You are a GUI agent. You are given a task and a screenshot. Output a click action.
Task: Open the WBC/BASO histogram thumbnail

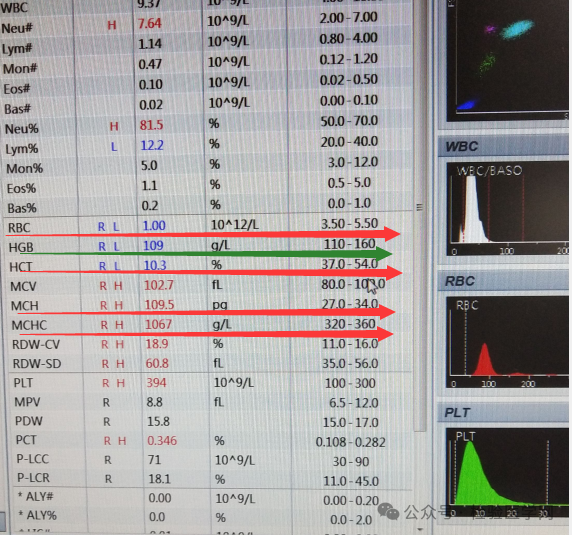[507, 209]
